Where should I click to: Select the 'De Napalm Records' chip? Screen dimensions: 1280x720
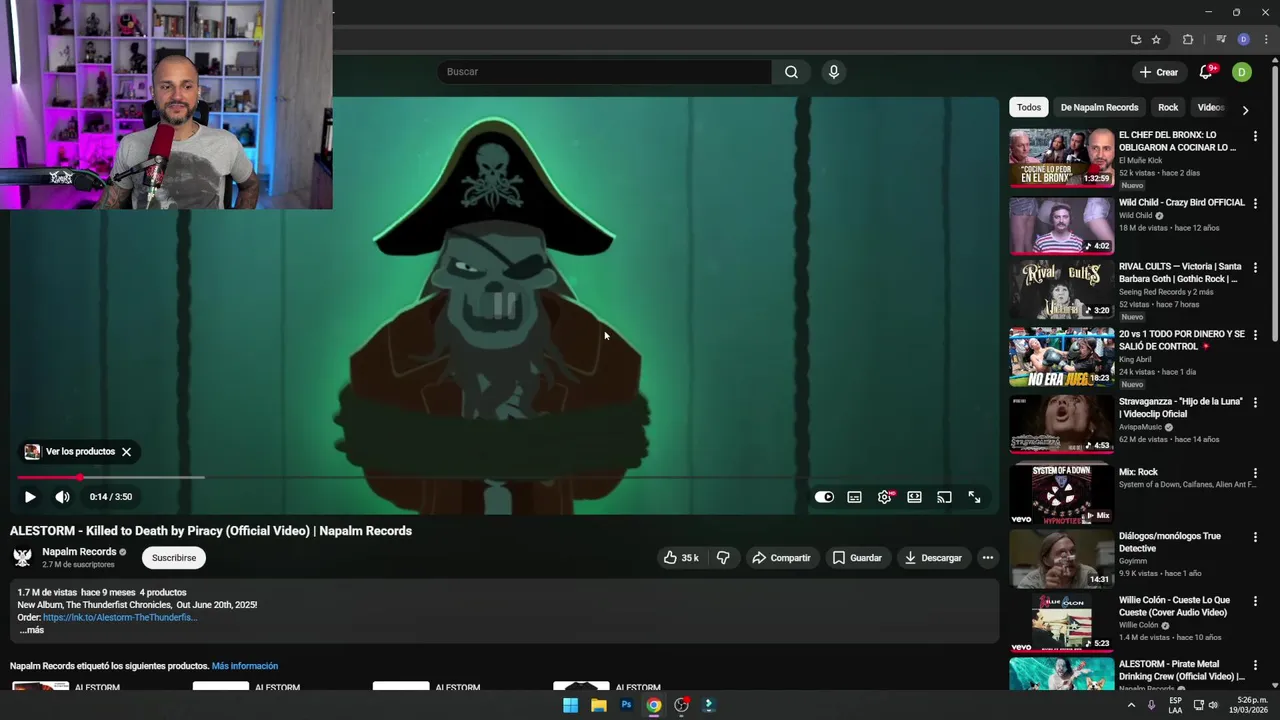coord(1099,107)
